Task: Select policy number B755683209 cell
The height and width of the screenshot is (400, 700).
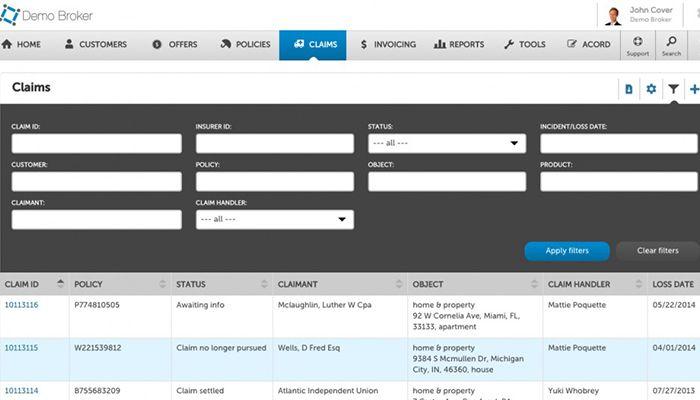Action: (x=97, y=391)
